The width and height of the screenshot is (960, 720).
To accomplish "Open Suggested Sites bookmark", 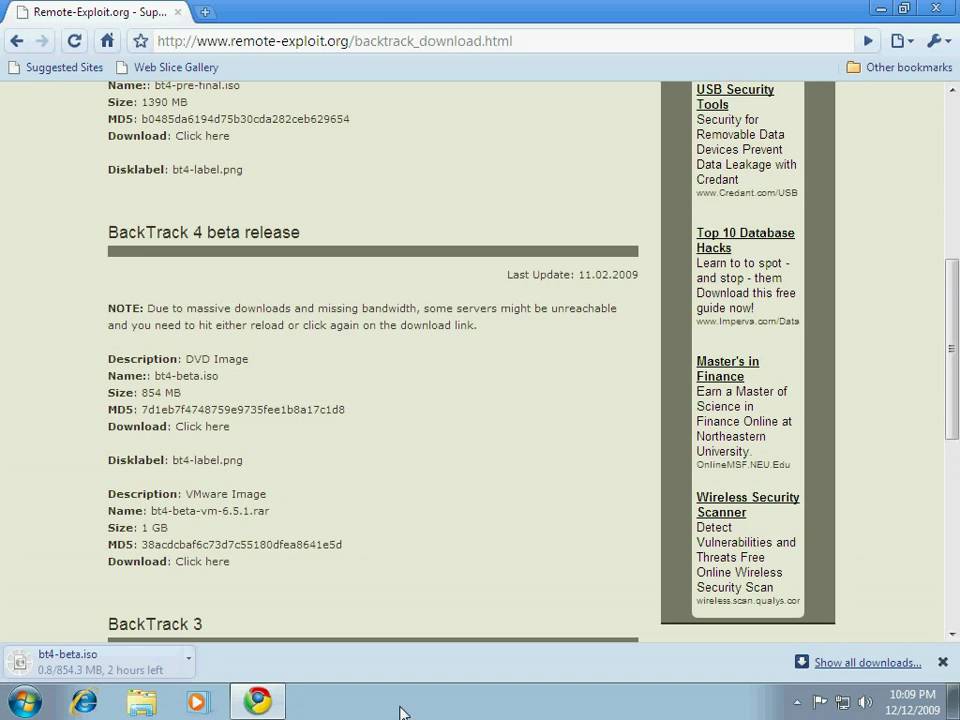I will pos(55,67).
